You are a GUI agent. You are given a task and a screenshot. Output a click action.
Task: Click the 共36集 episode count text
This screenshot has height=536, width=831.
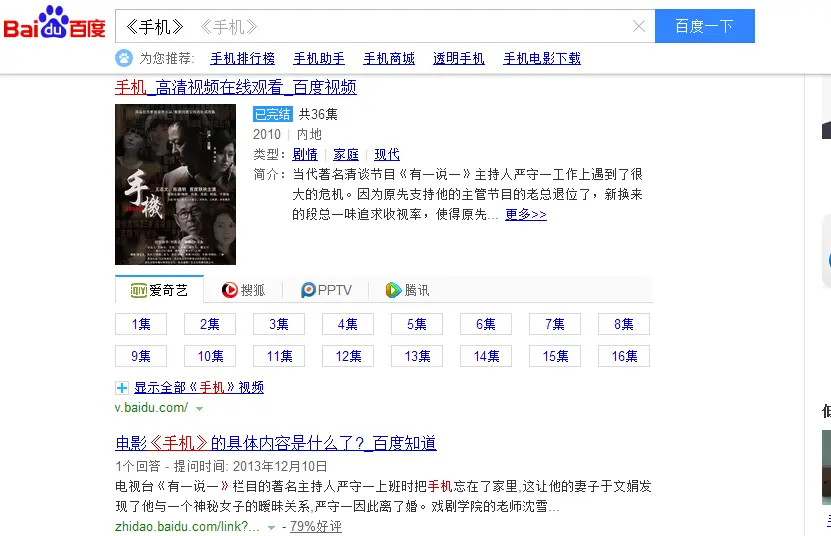click(x=318, y=114)
